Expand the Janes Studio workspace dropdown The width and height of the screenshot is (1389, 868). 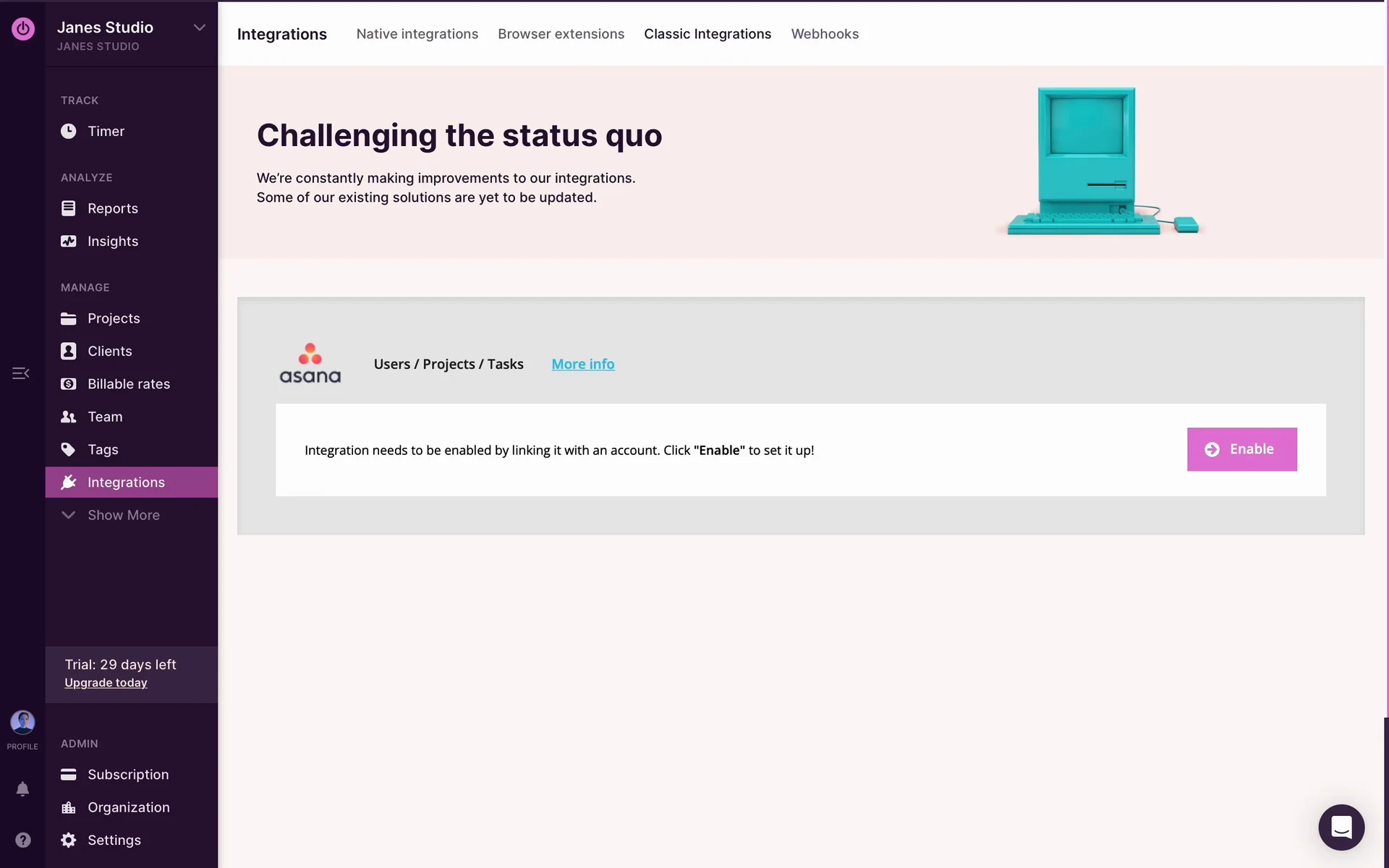[x=199, y=27]
